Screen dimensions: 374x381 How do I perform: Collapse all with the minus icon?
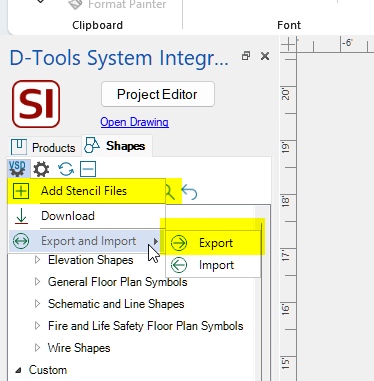pyautogui.click(x=88, y=169)
